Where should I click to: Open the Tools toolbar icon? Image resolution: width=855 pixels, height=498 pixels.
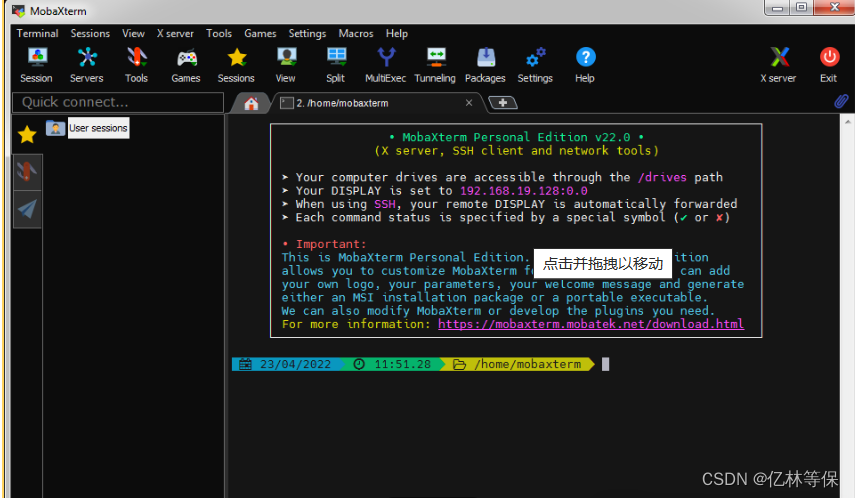[136, 65]
